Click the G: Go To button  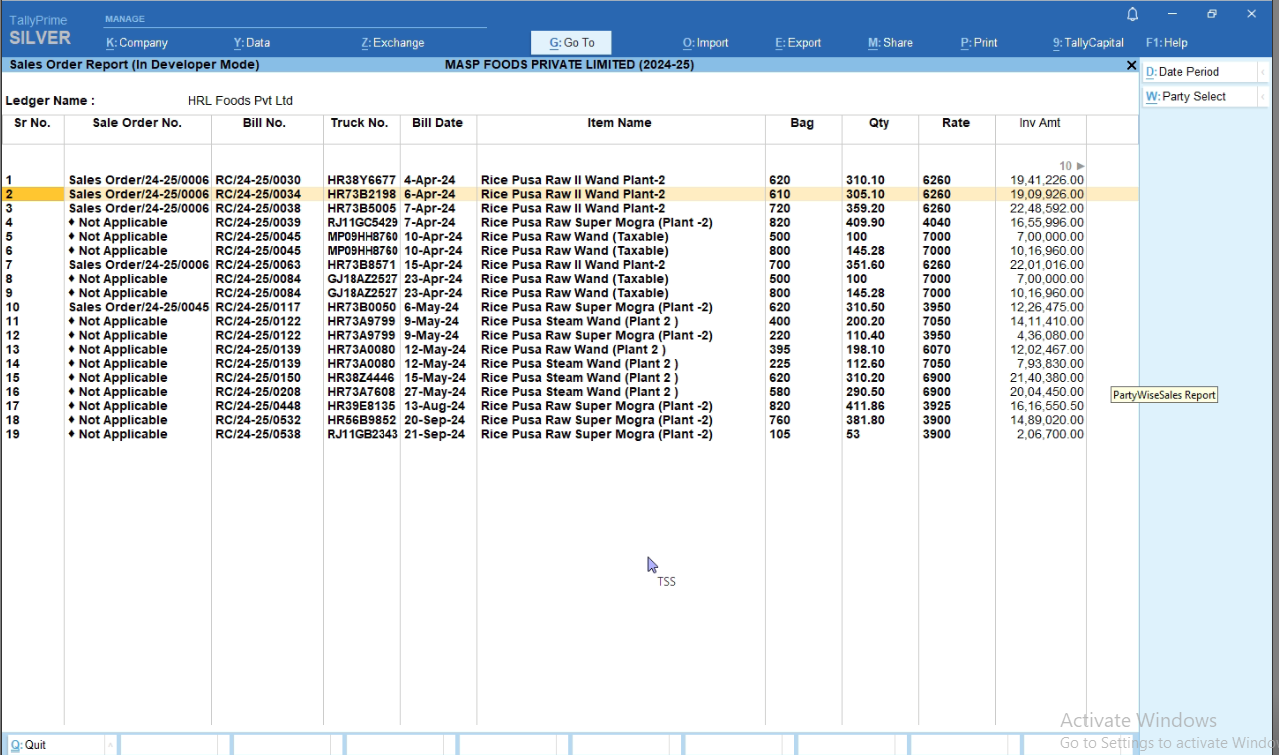(571, 43)
